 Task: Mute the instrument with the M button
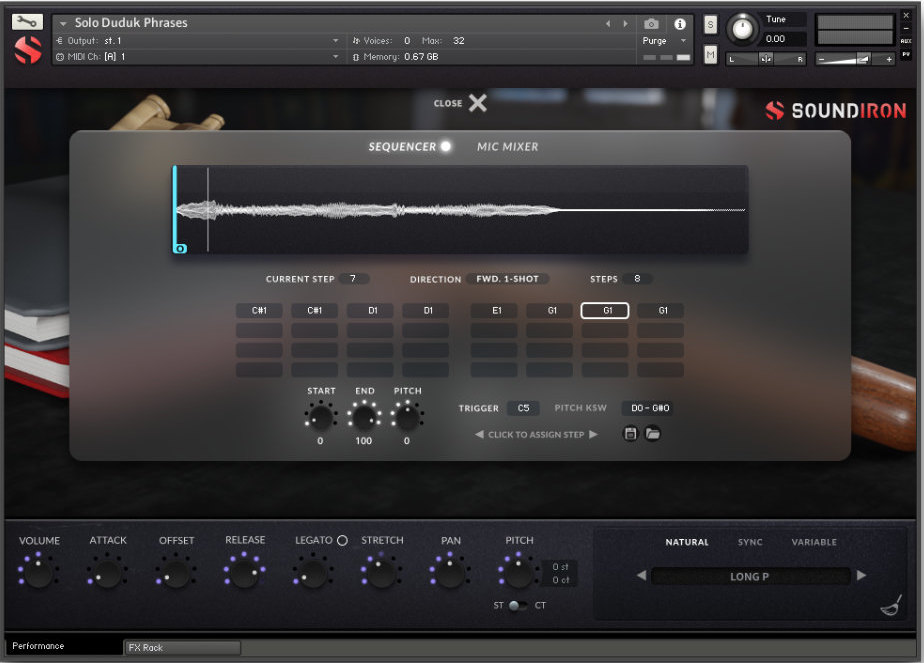[710, 56]
